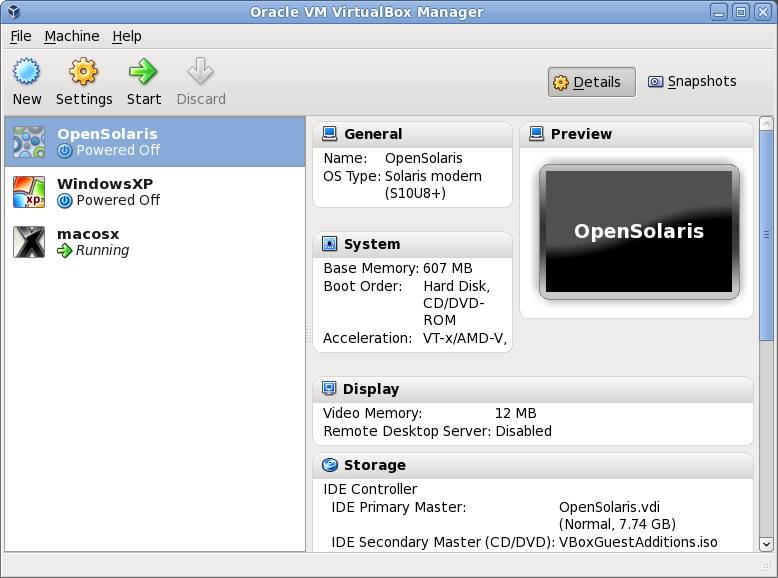The image size is (778, 578).
Task: Click the Video Memory value 12 MB
Action: click(x=516, y=413)
